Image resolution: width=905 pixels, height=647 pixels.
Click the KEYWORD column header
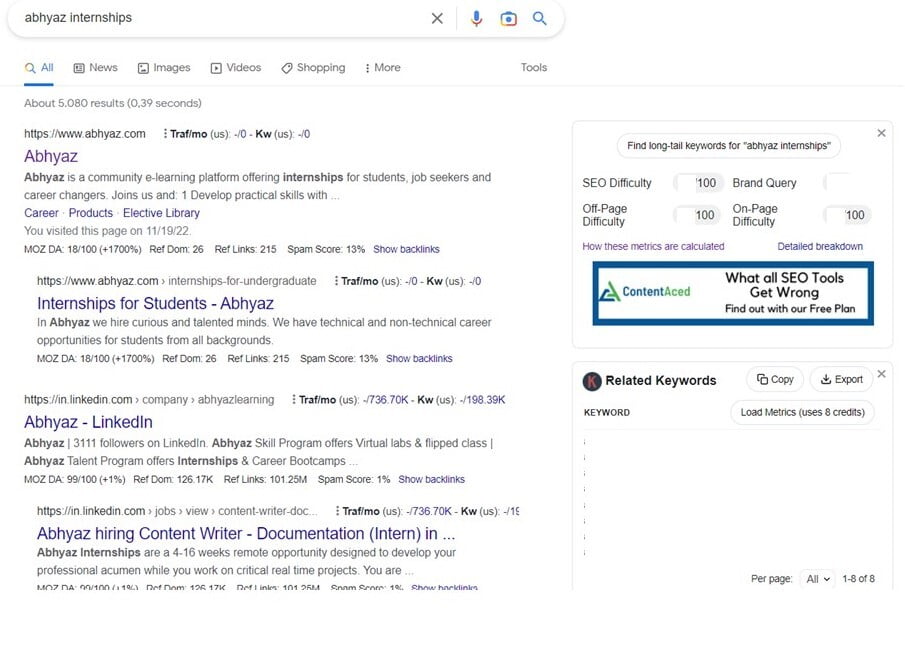pos(607,413)
